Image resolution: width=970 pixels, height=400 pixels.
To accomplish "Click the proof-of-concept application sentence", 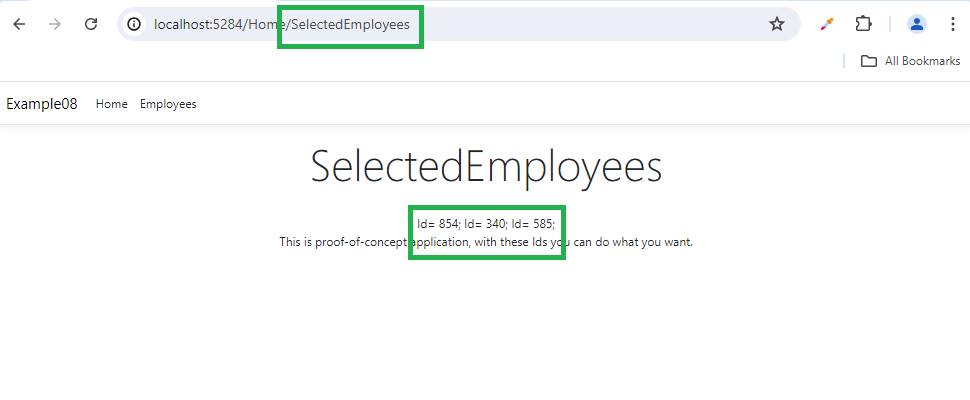I will (x=486, y=242).
